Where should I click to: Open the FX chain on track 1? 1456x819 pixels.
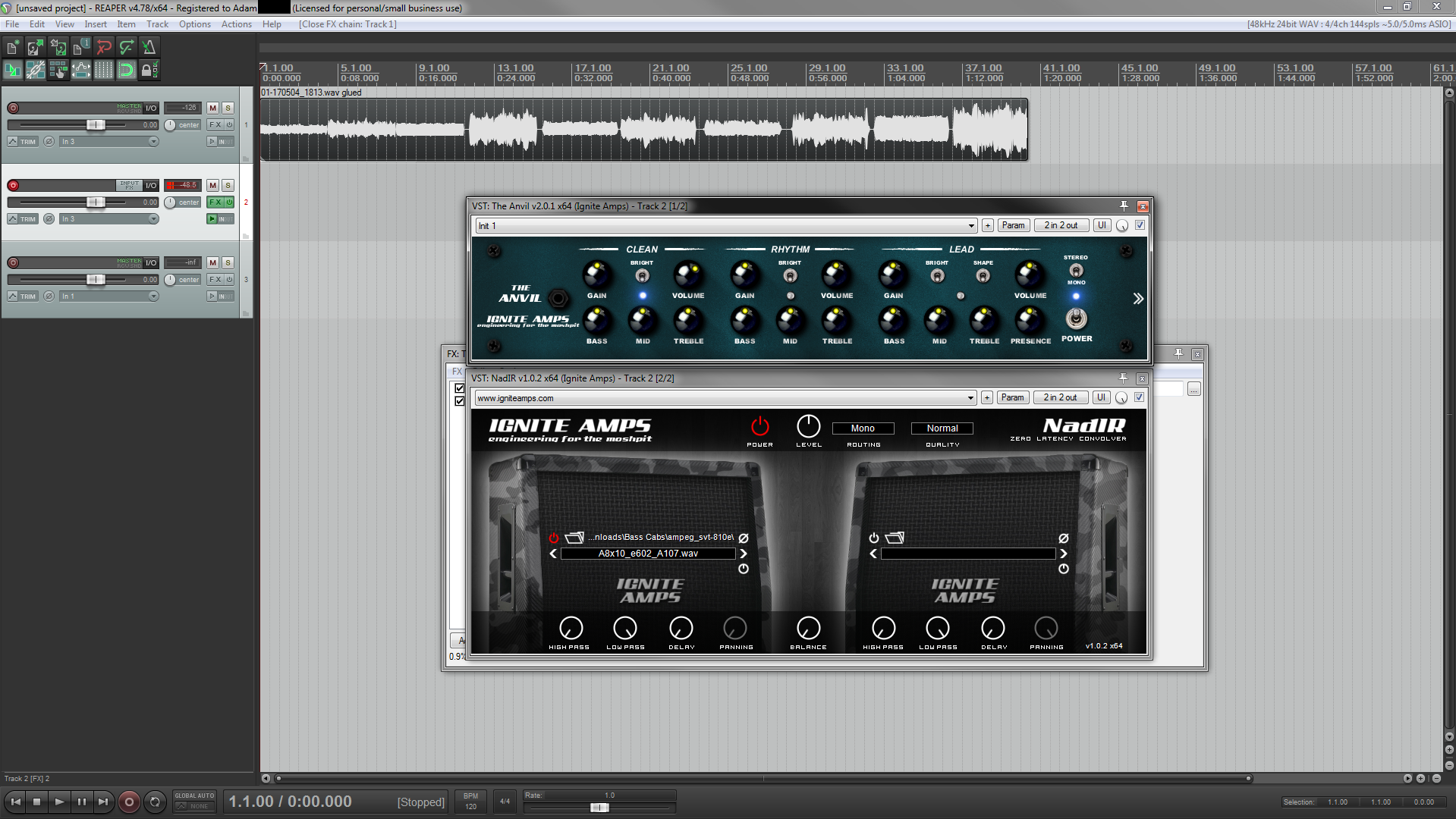pos(215,125)
